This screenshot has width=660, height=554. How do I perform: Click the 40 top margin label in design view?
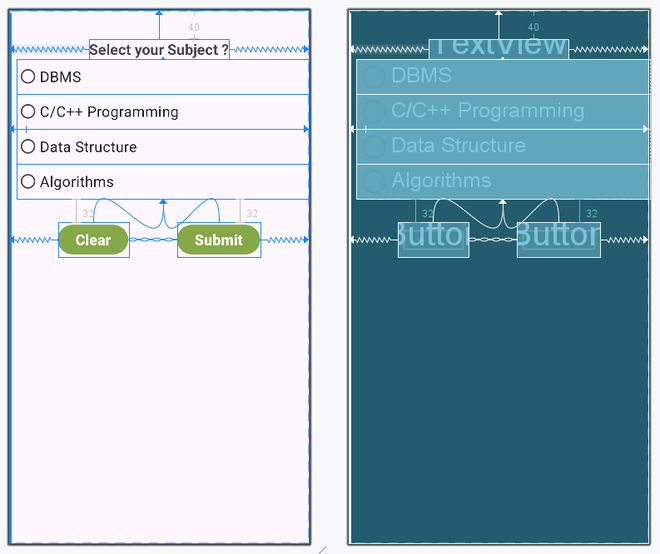pos(194,27)
